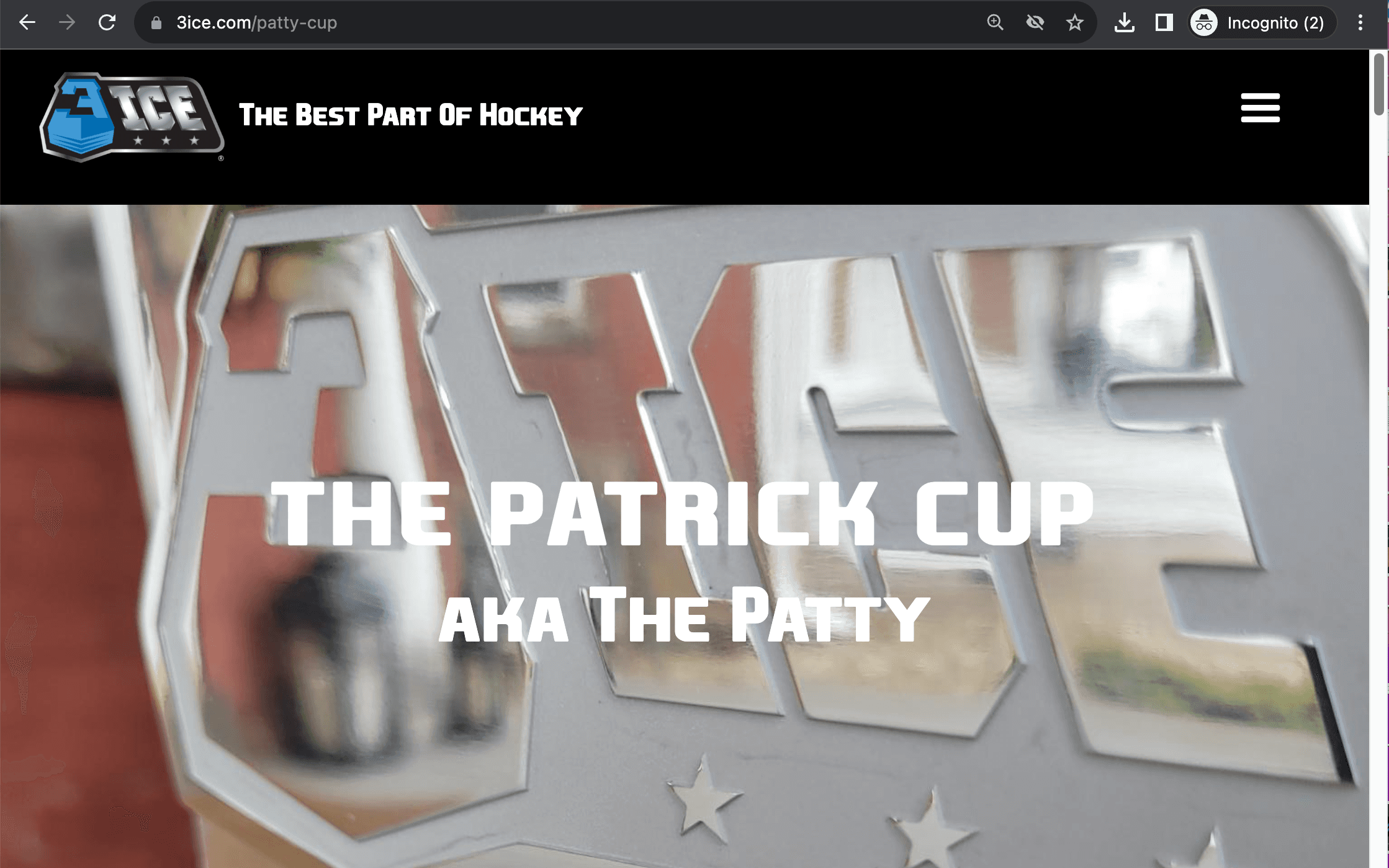Screen dimensions: 1389x868
Task: Open Chrome's three-dot menu
Action: click(1360, 23)
